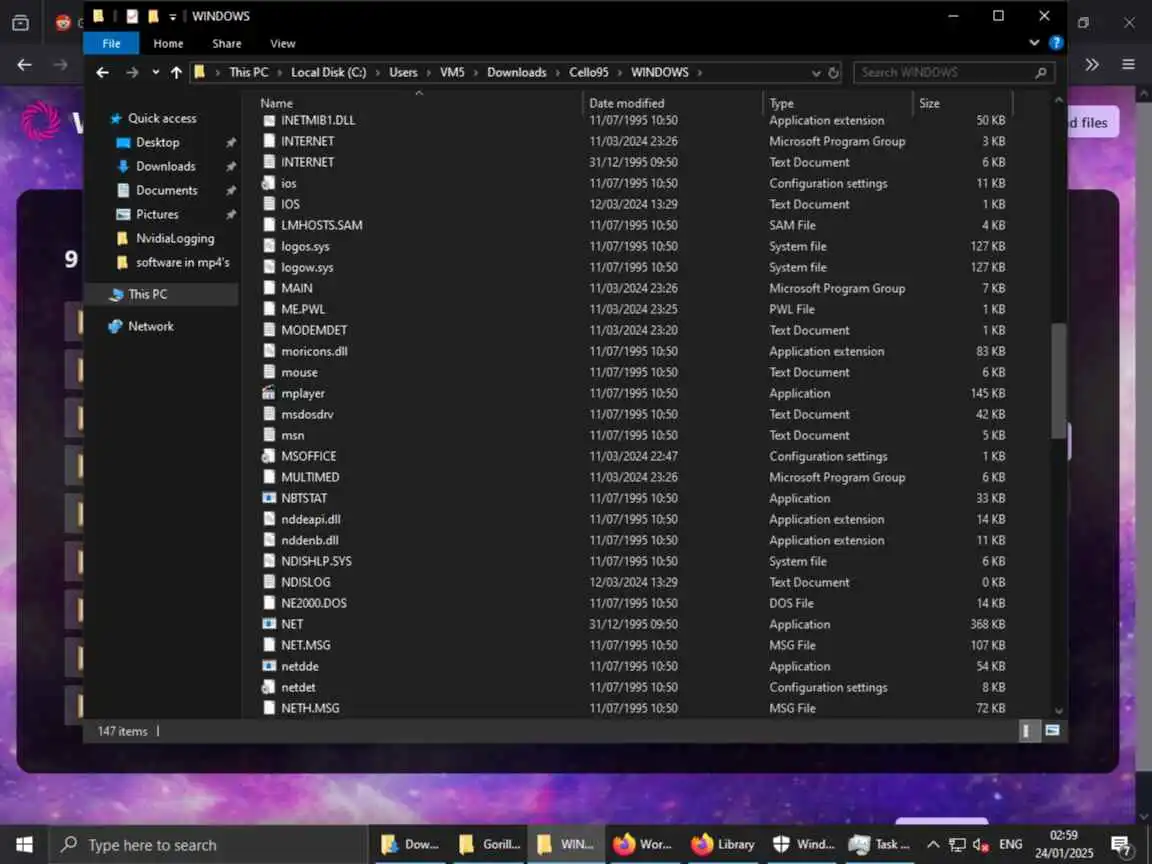Click the Cello95 breadcrumb
This screenshot has height=864, width=1152.
click(588, 72)
